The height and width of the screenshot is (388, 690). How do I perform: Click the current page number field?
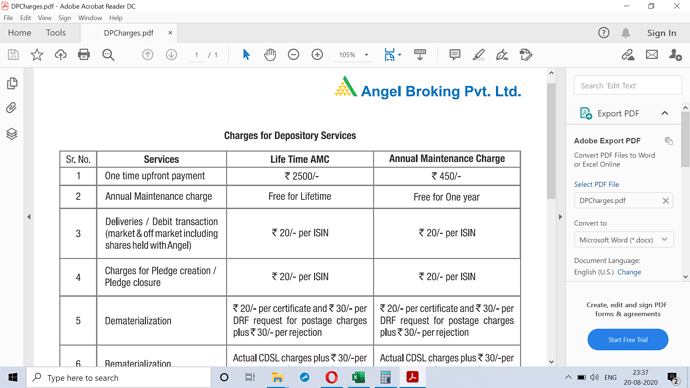point(196,55)
